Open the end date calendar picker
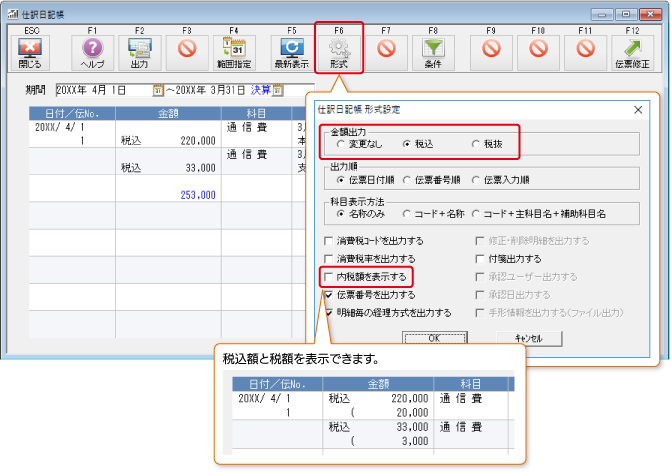The width and height of the screenshot is (671, 473). (278, 90)
